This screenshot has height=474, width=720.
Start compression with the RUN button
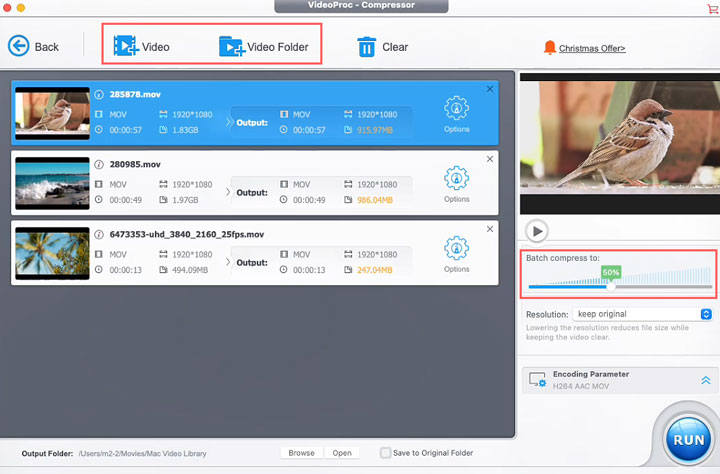[688, 440]
